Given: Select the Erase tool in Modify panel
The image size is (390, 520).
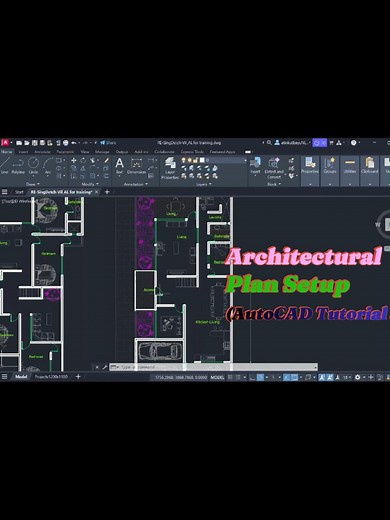Looking at the screenshot, I should tap(106, 161).
